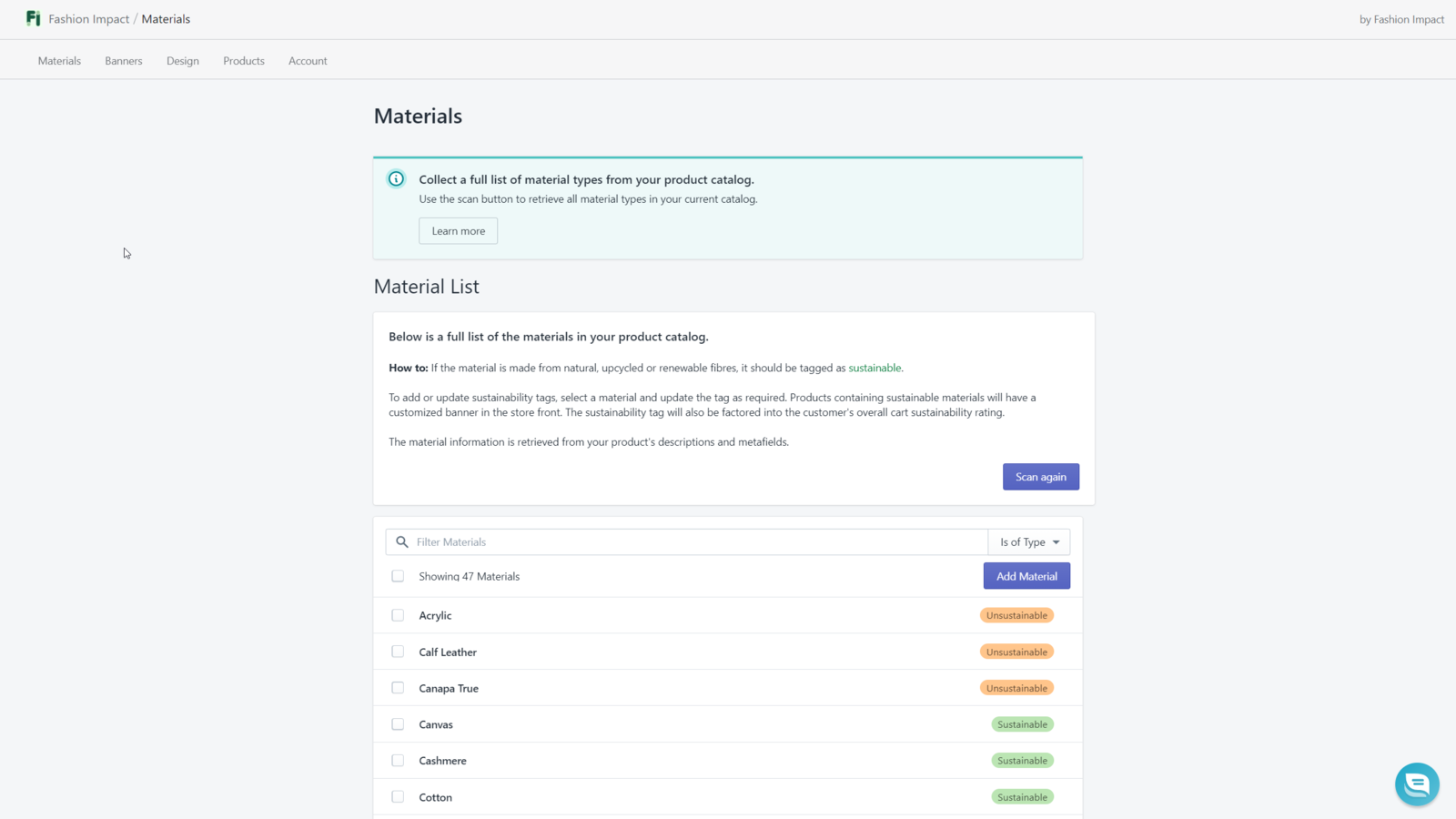
Task: Select the Acrylic material checkbox
Action: [398, 615]
